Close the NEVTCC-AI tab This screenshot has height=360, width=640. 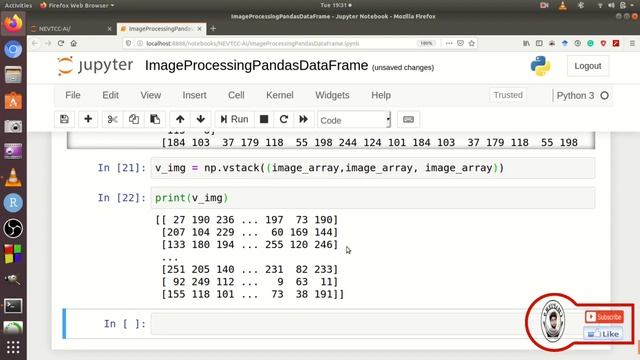pyautogui.click(x=109, y=29)
